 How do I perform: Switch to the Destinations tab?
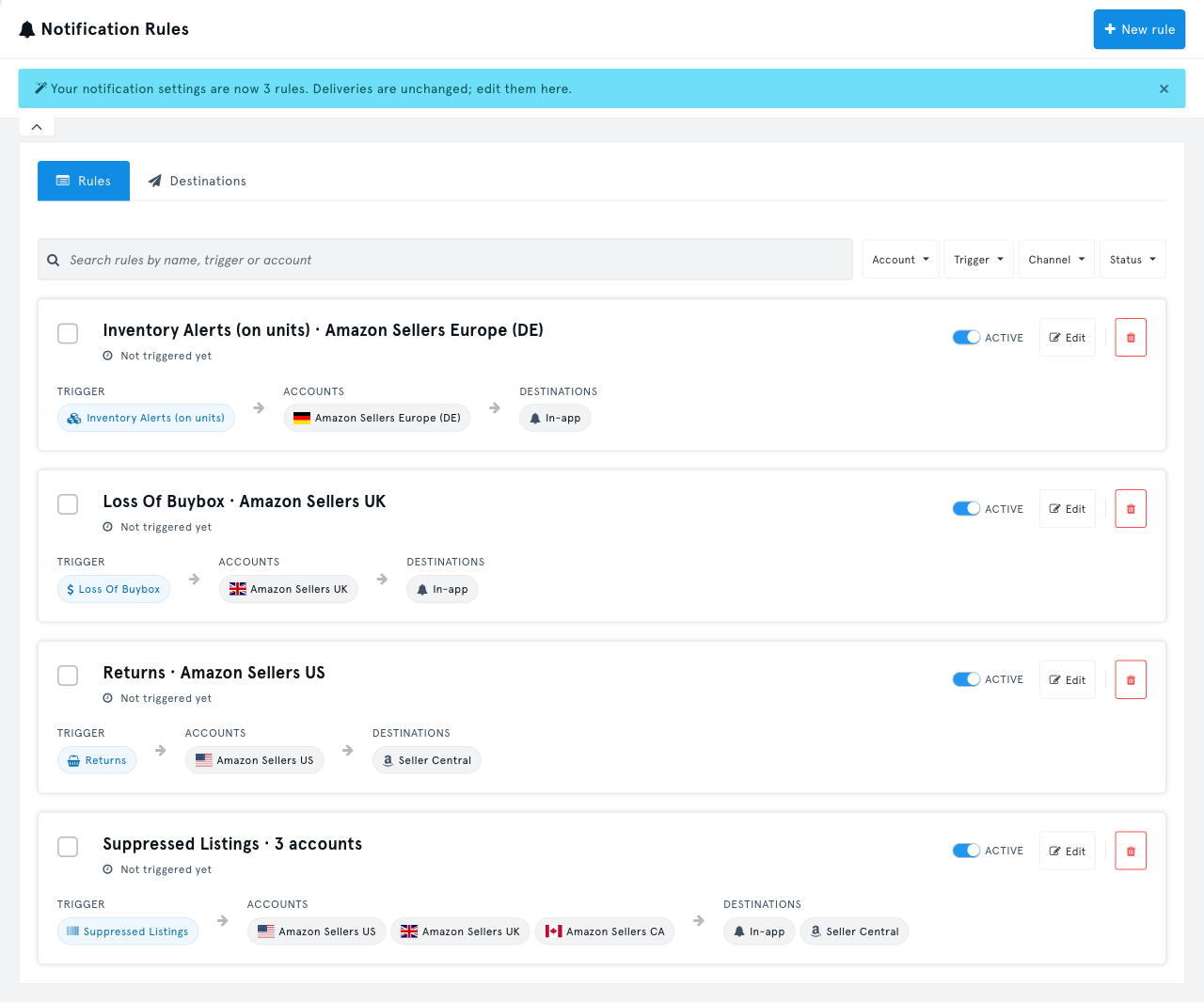point(198,181)
